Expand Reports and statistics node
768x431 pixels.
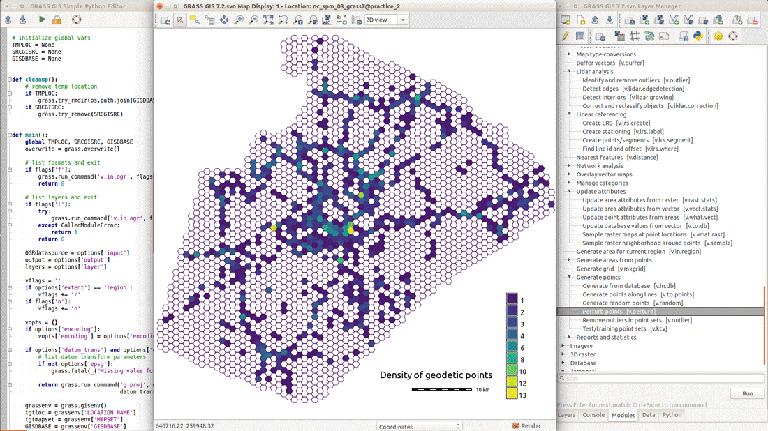(570, 338)
